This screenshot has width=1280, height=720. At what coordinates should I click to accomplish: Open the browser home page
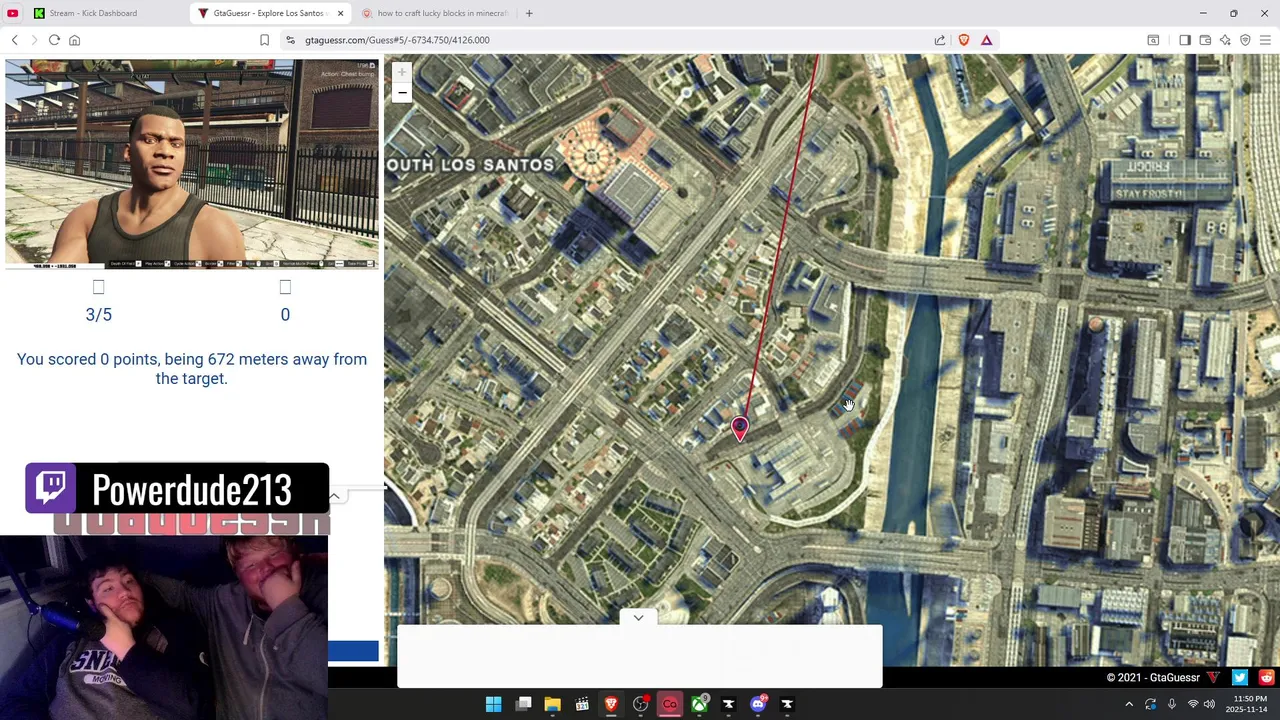[74, 40]
